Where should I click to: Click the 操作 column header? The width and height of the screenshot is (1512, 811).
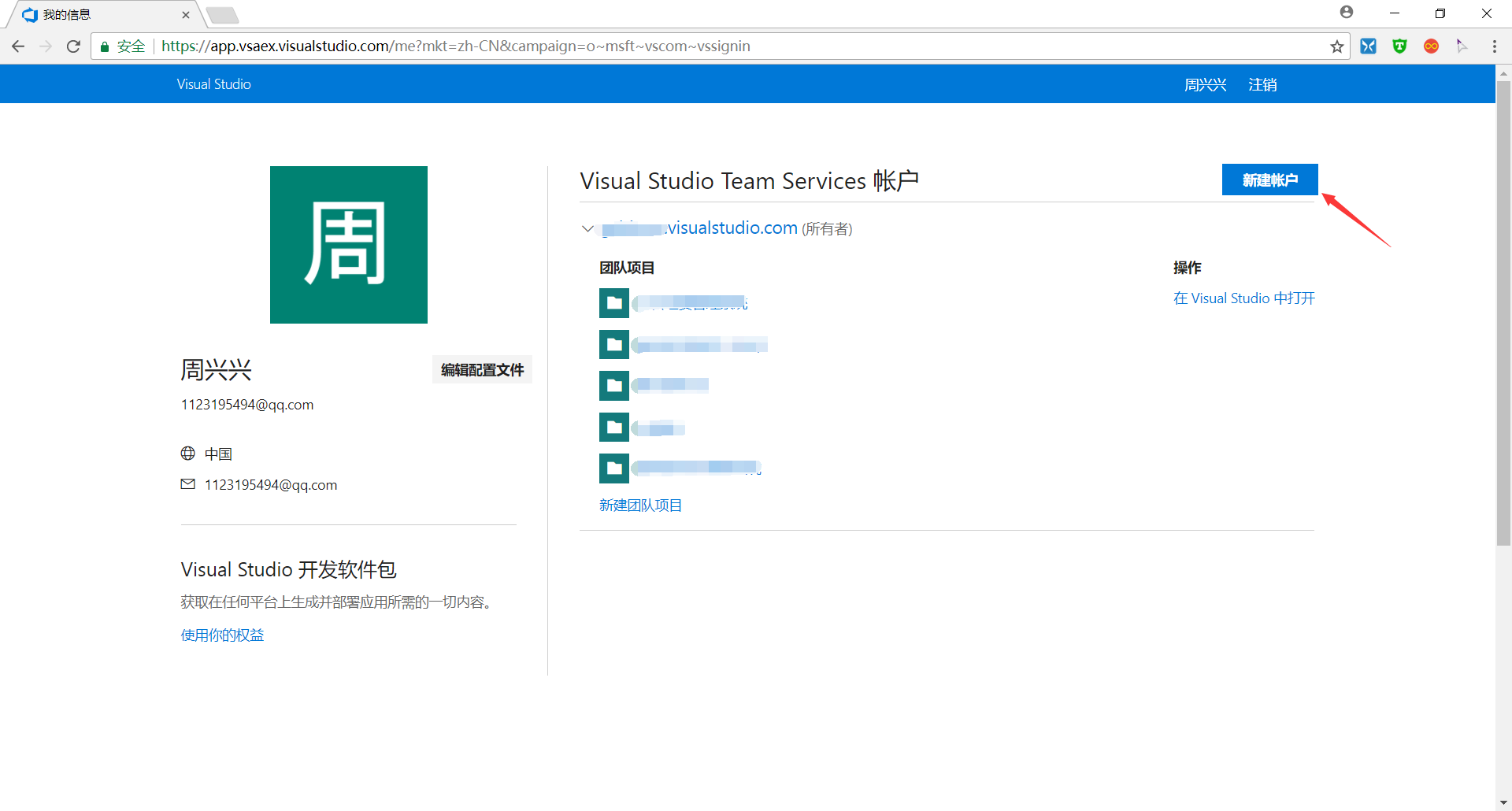(1188, 268)
